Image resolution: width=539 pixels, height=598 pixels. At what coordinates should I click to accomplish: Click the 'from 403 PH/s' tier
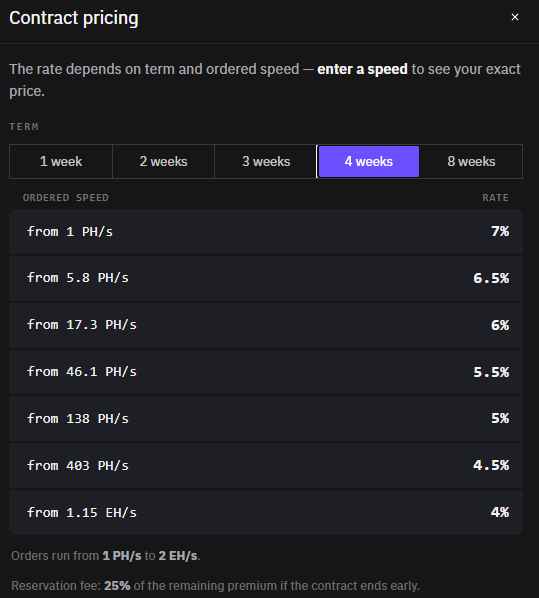click(266, 465)
